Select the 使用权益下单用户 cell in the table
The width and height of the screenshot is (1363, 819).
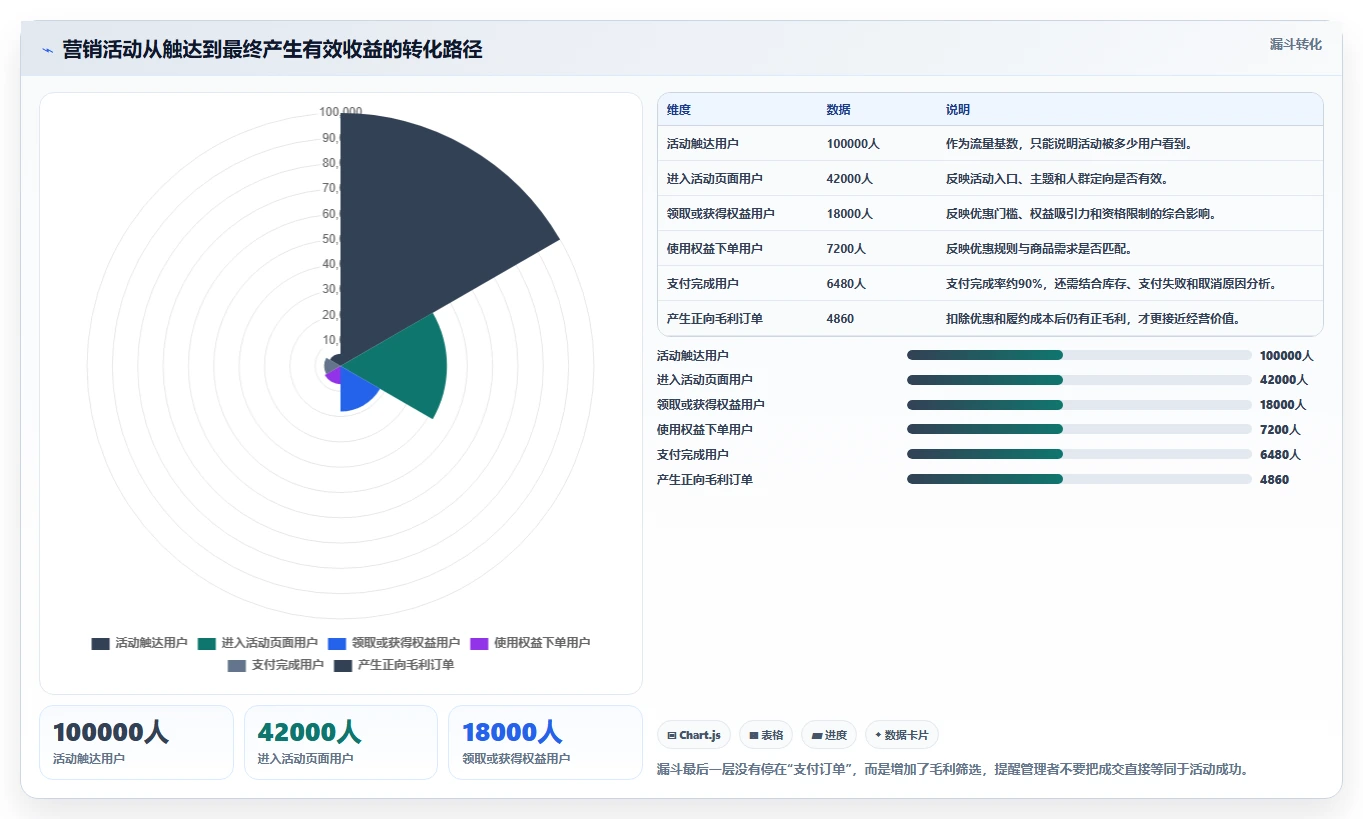pos(715,249)
